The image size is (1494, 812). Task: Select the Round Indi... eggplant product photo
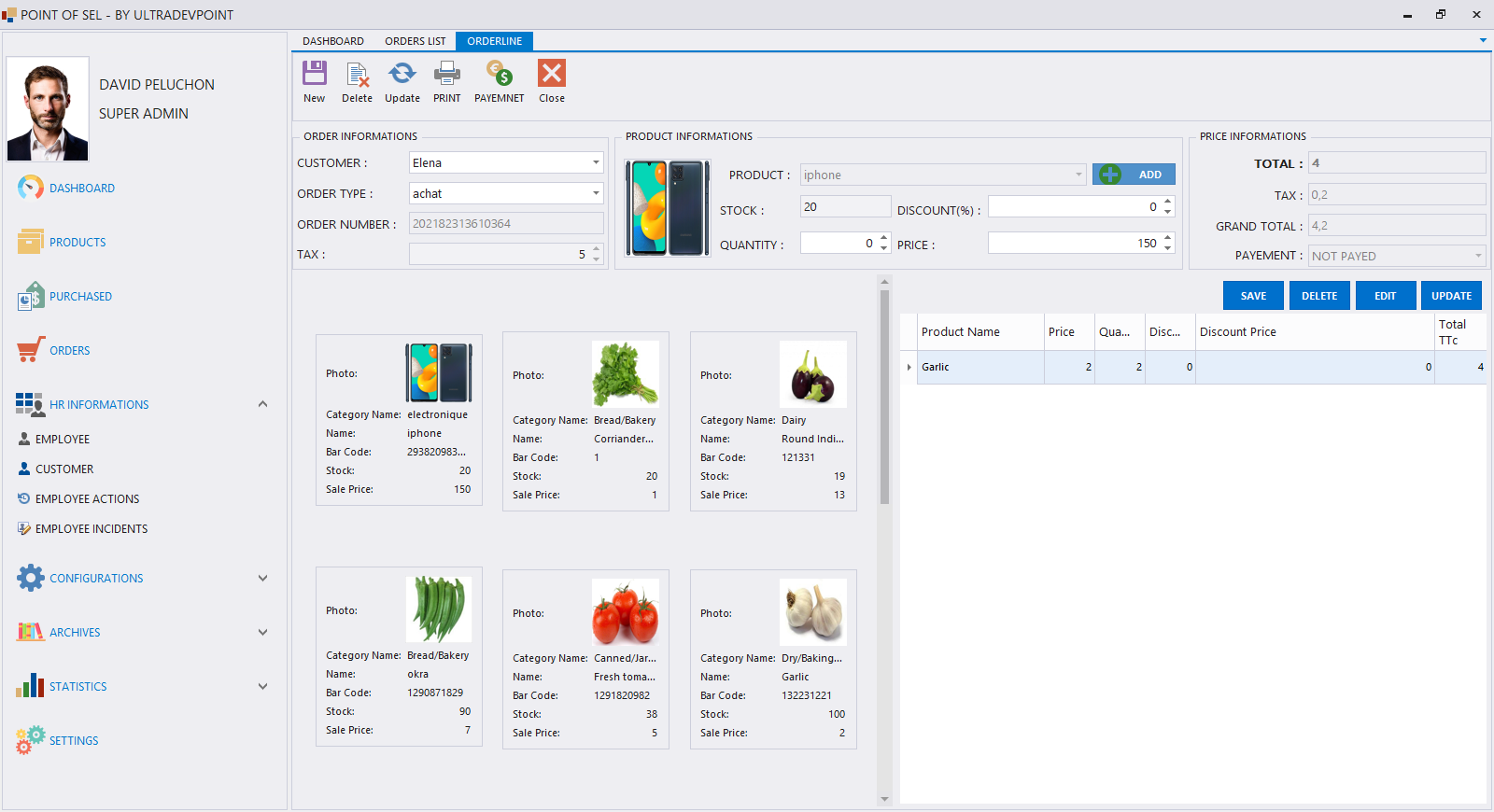[813, 374]
